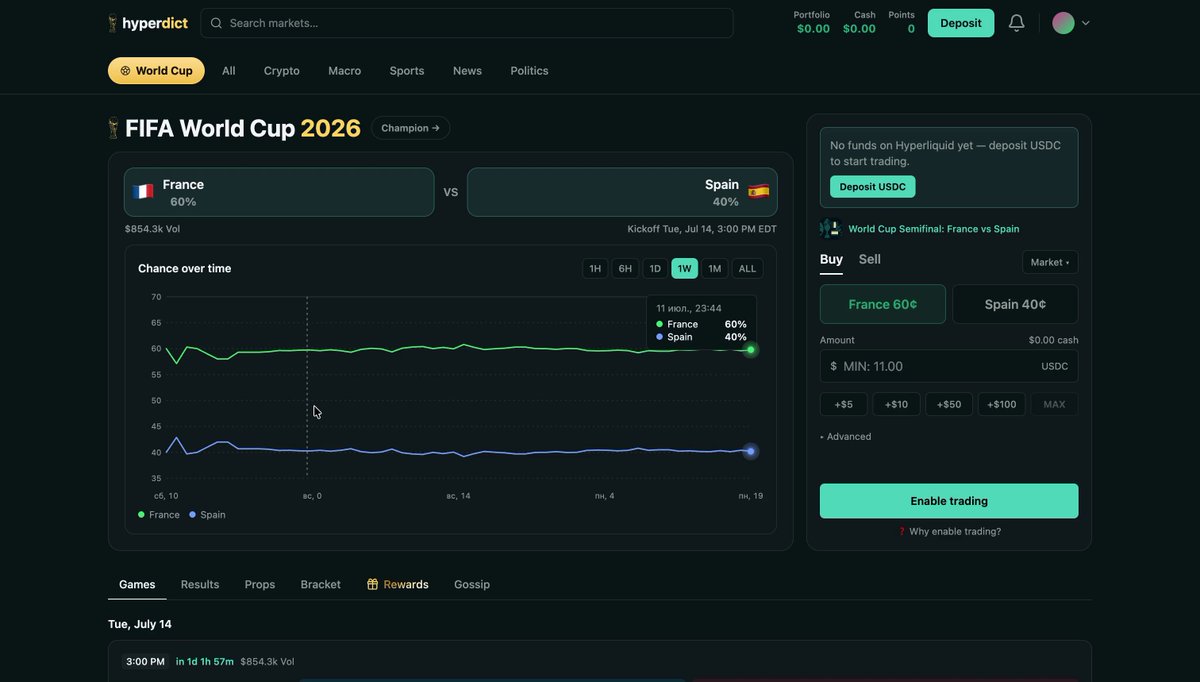Select the Macro category
1200x682 pixels.
tap(345, 71)
